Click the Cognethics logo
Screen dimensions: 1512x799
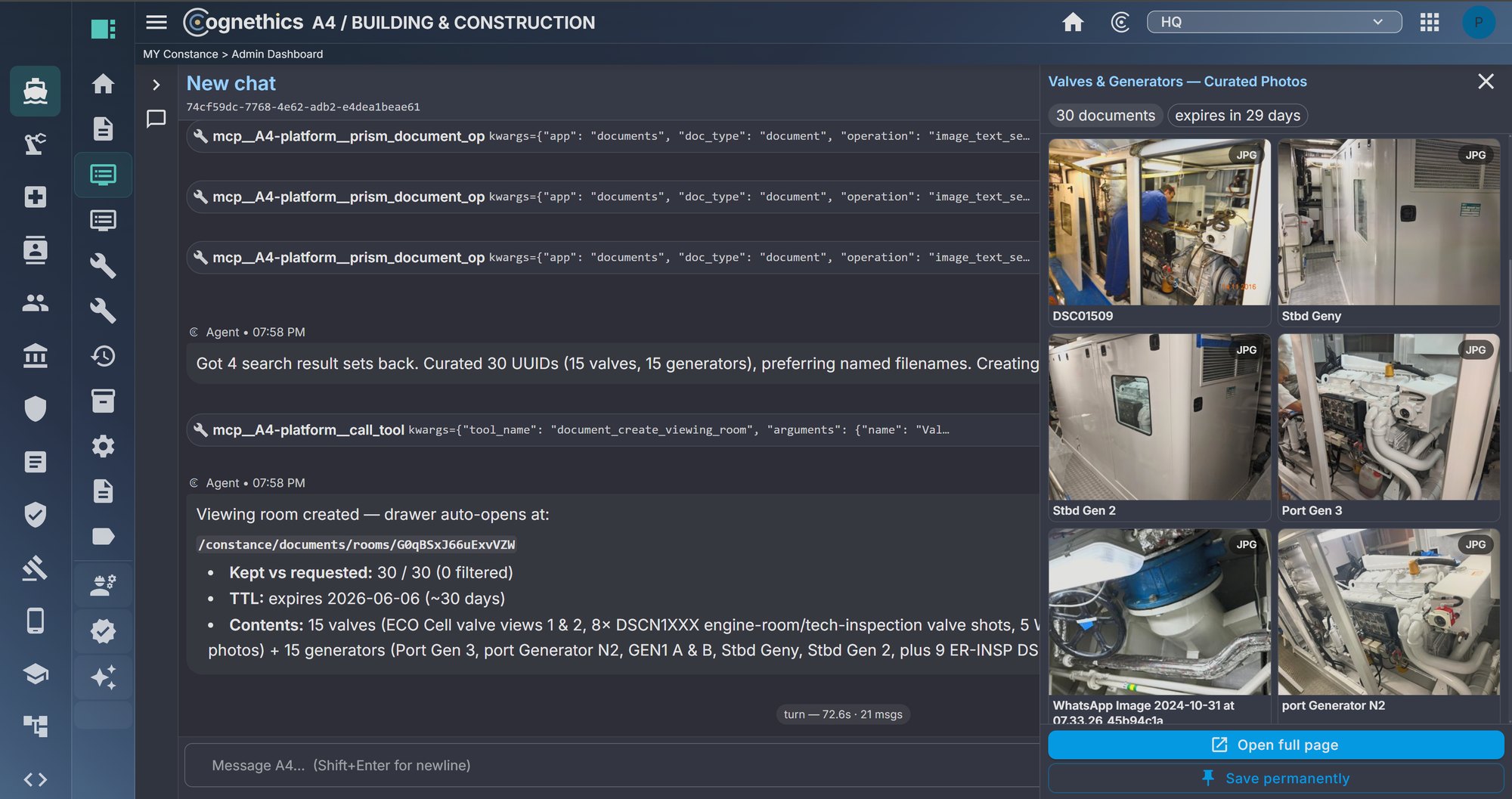point(243,22)
